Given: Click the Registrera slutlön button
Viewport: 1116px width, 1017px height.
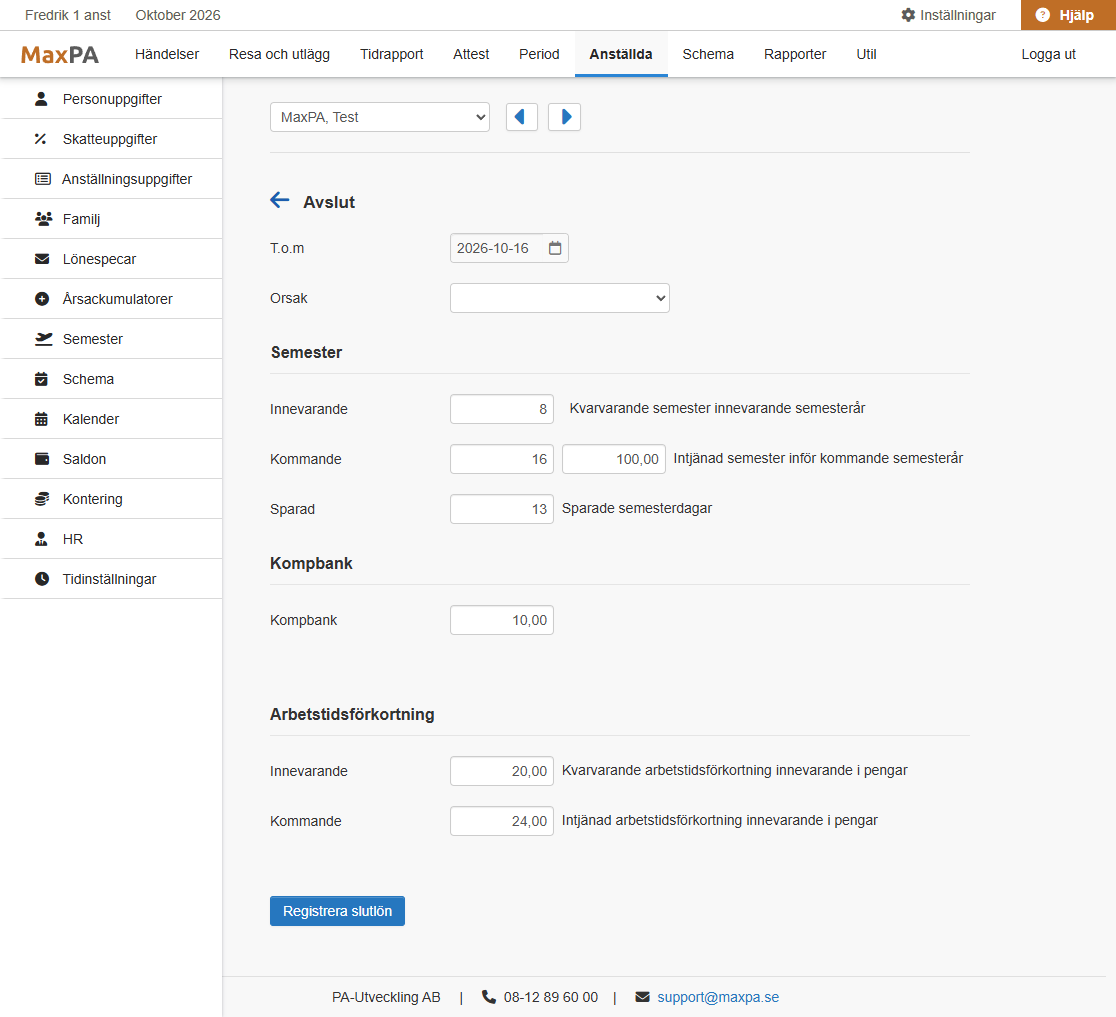Looking at the screenshot, I should [x=337, y=911].
